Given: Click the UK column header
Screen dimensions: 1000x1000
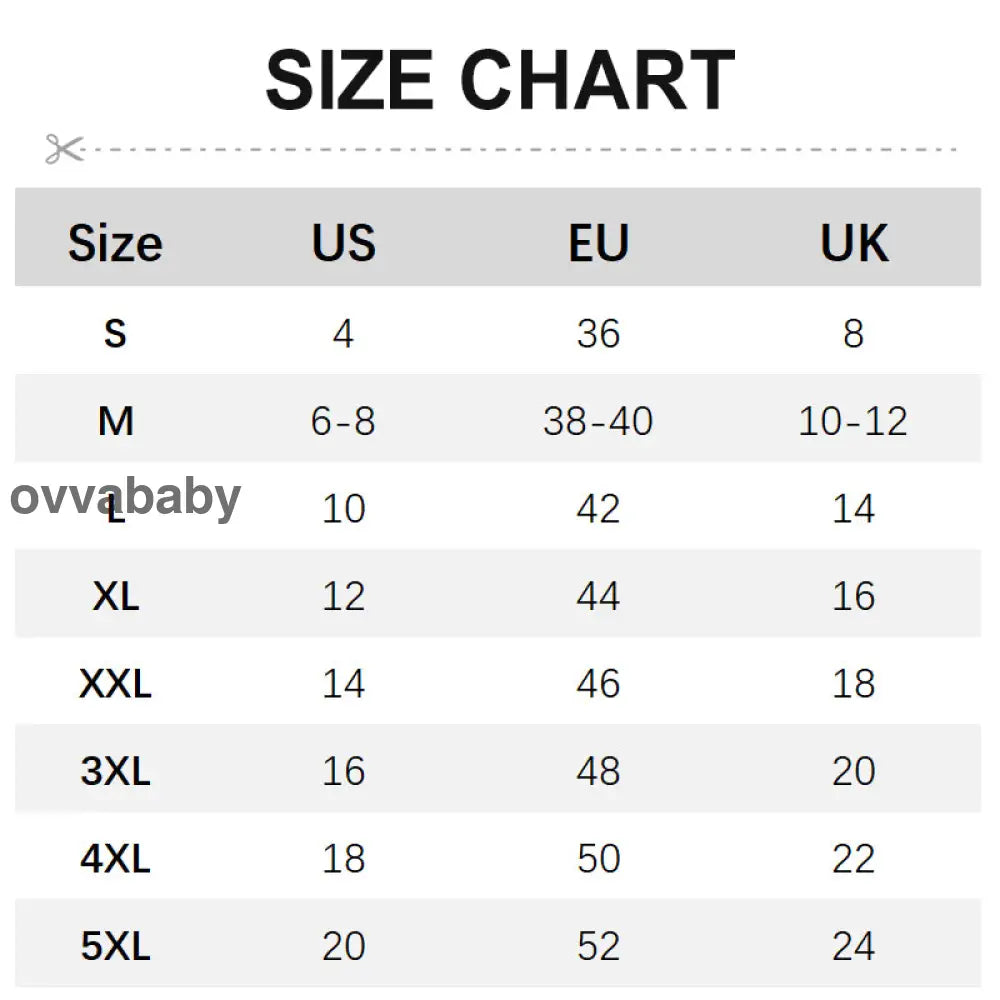Looking at the screenshot, I should pos(853,243).
